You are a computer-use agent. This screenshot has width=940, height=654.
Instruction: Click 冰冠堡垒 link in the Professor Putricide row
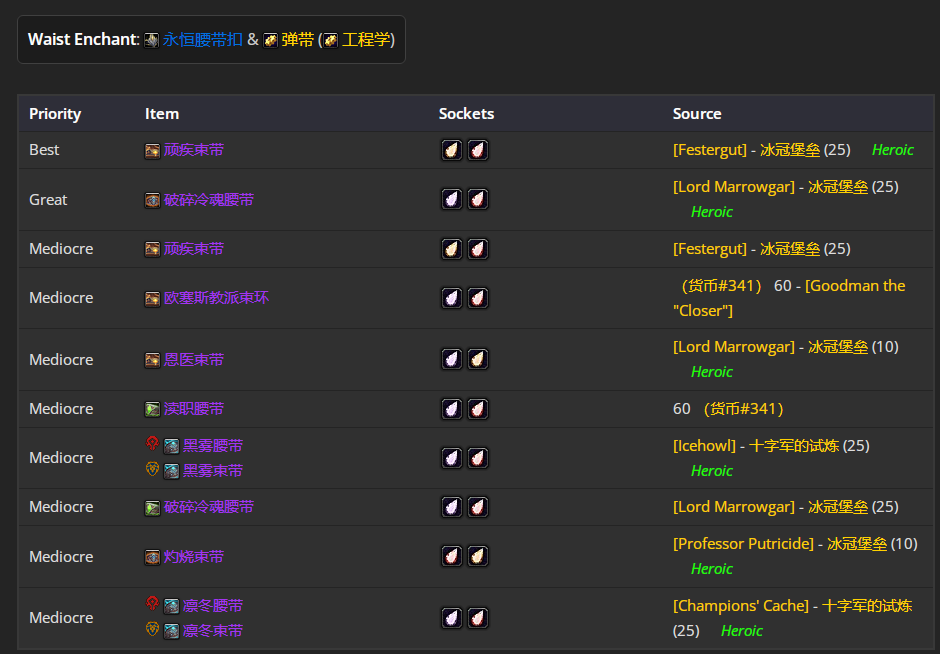click(857, 544)
